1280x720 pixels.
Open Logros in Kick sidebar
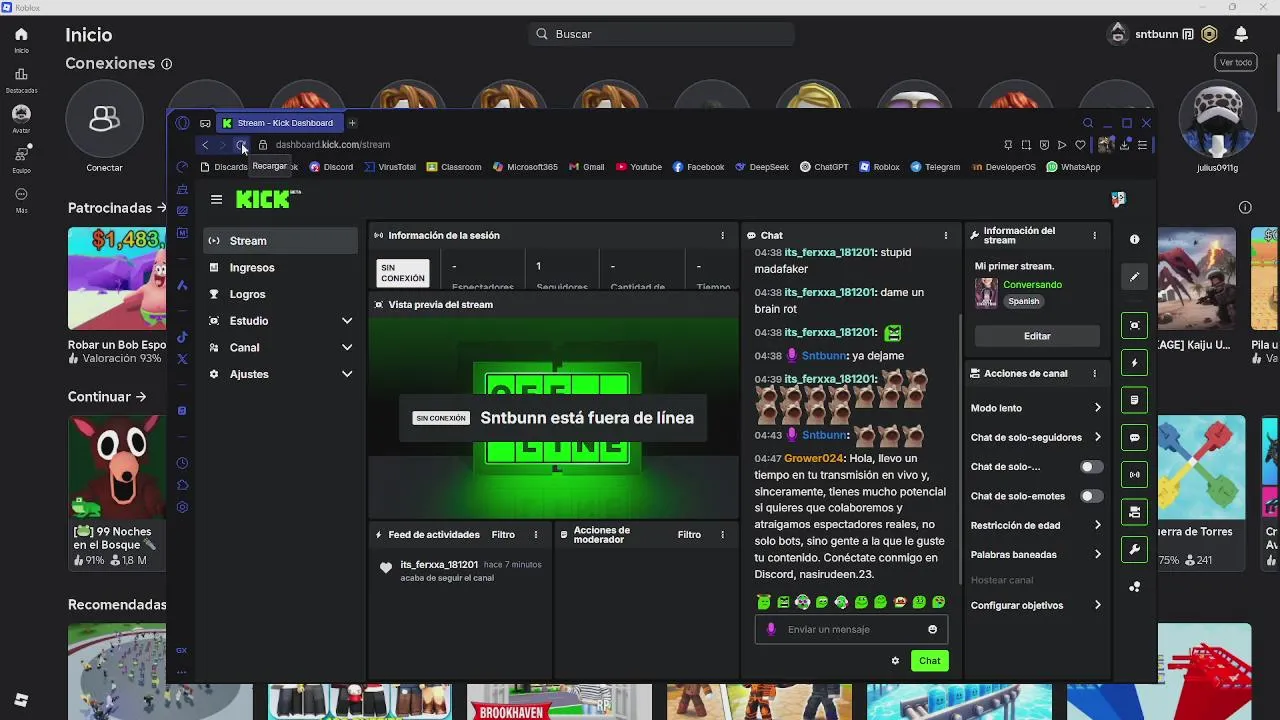(280, 294)
